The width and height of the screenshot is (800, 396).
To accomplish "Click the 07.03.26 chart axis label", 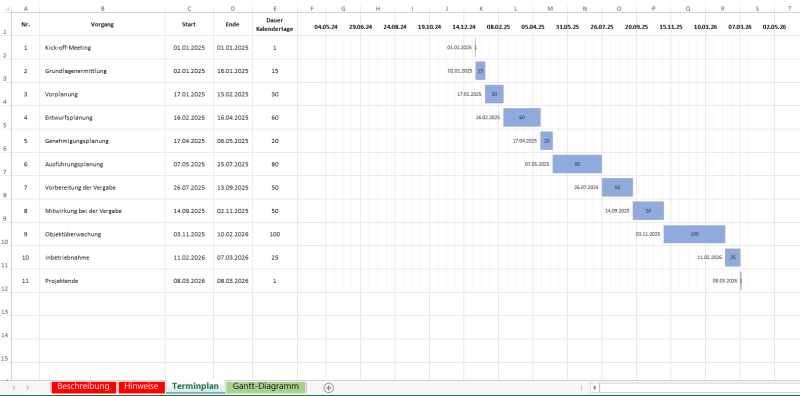I will (740, 27).
